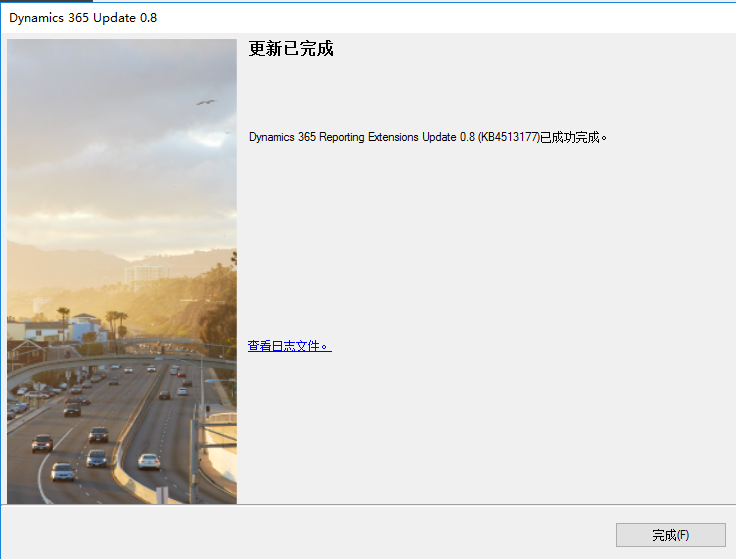This screenshot has height=559, width=736.
Task: Click the Dynamics 365 Update 0.8 title
Action: click(x=83, y=18)
